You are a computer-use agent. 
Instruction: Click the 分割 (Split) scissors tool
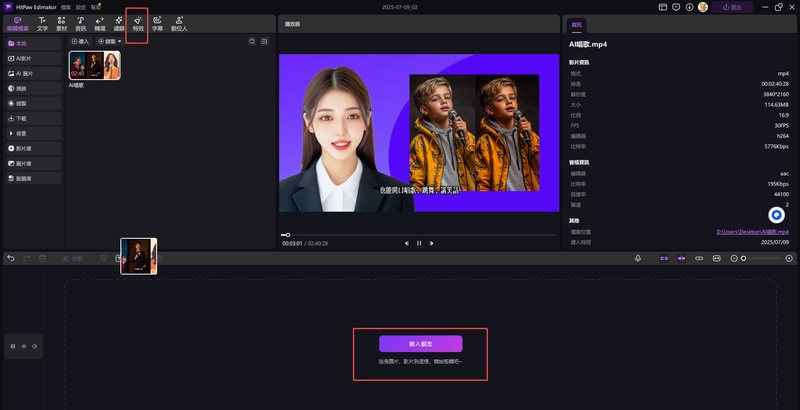72,259
